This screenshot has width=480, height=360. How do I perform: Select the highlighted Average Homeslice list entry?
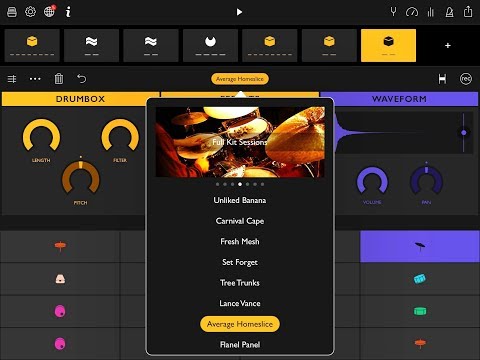pos(240,324)
